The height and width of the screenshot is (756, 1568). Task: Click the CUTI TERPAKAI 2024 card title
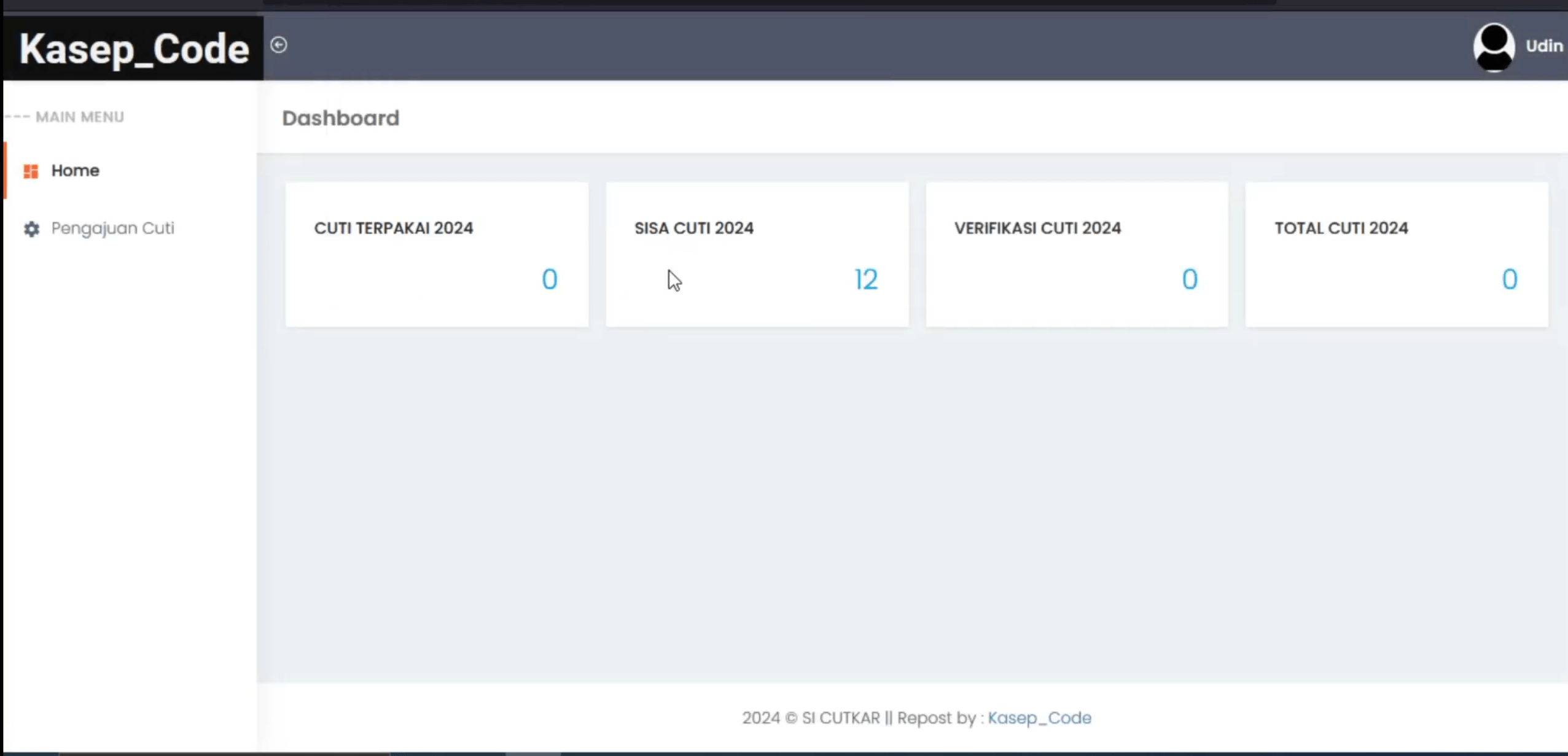tap(394, 228)
